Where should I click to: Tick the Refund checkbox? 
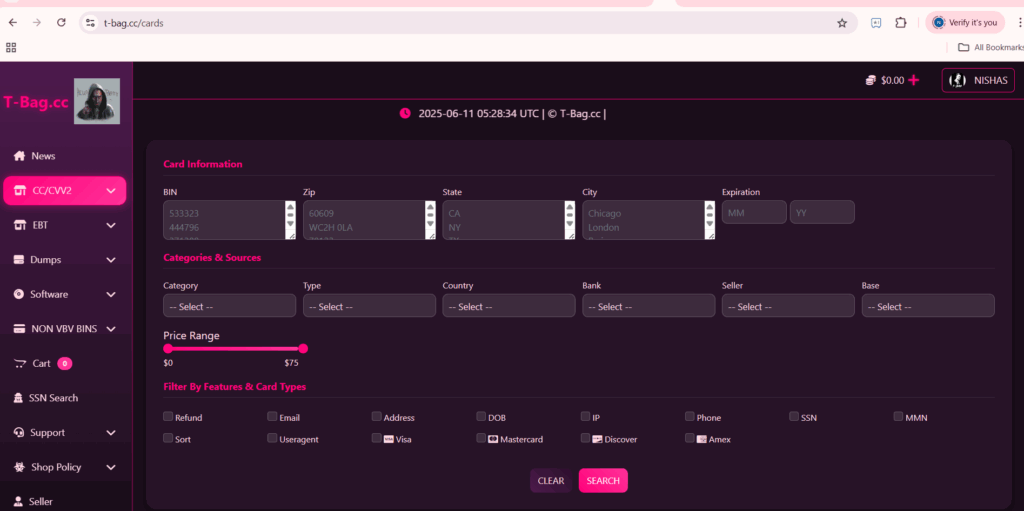coord(168,416)
